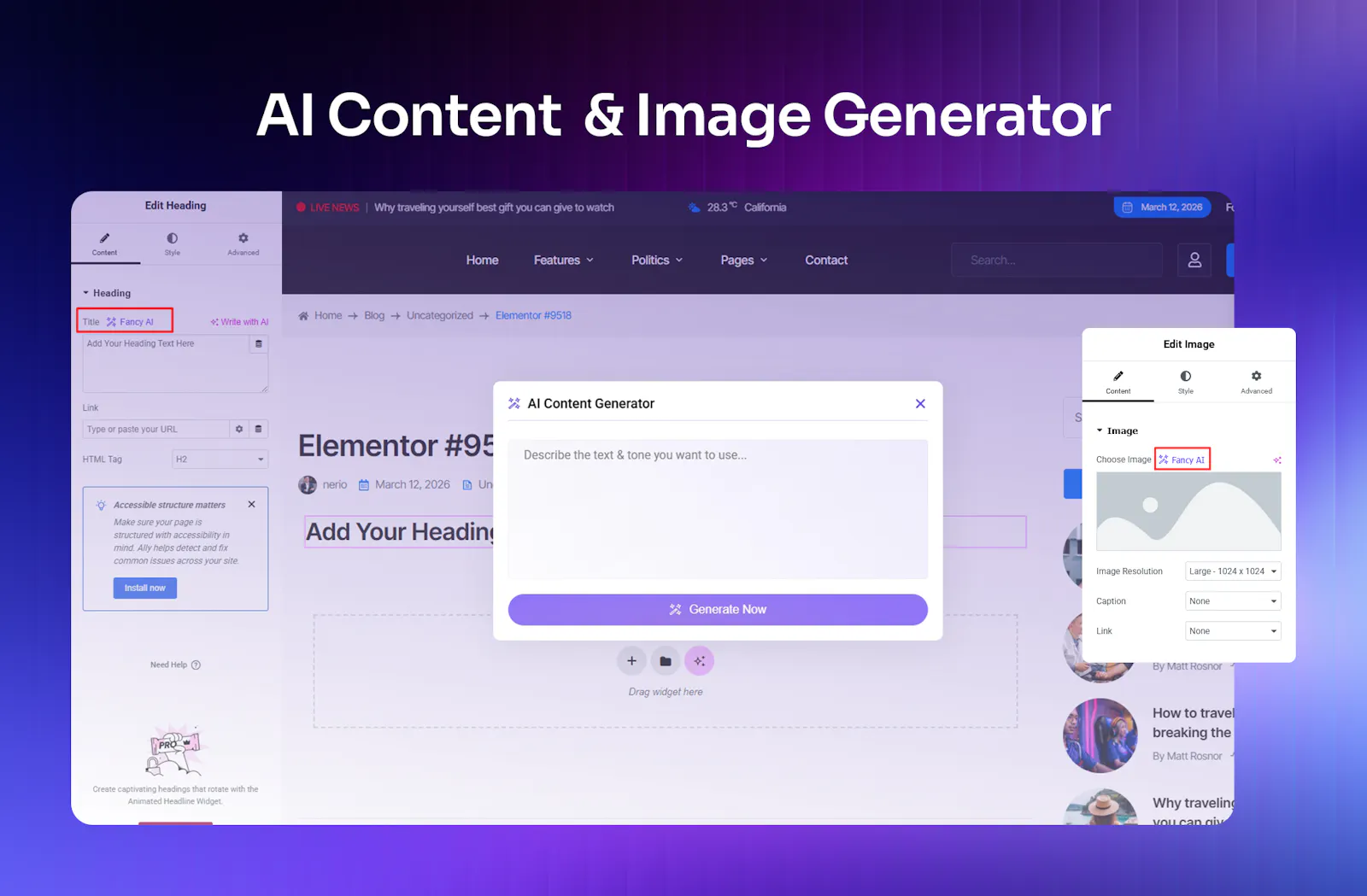This screenshot has height=896, width=1367.
Task: Dismiss the Accessible structure matters notice
Action: (x=252, y=504)
